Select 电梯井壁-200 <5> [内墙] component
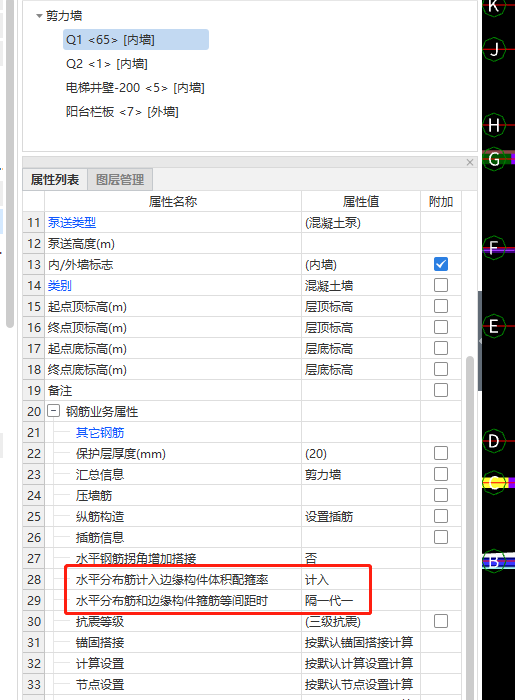 pos(135,88)
